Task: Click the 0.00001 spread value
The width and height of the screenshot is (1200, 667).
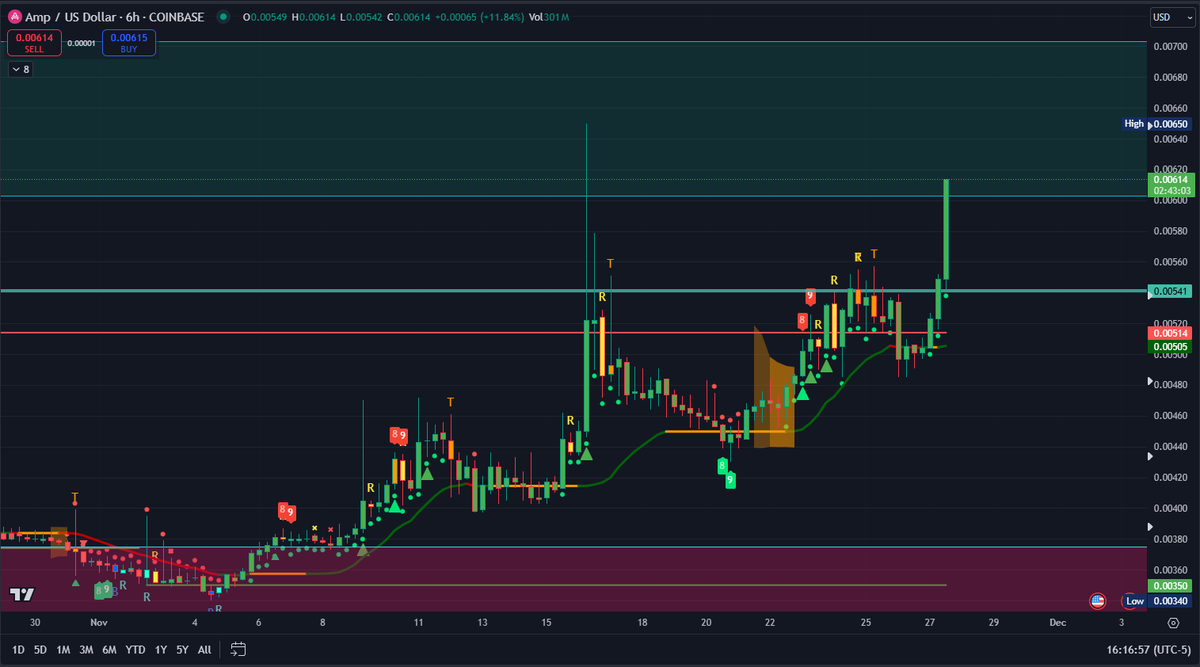Action: pyautogui.click(x=82, y=42)
